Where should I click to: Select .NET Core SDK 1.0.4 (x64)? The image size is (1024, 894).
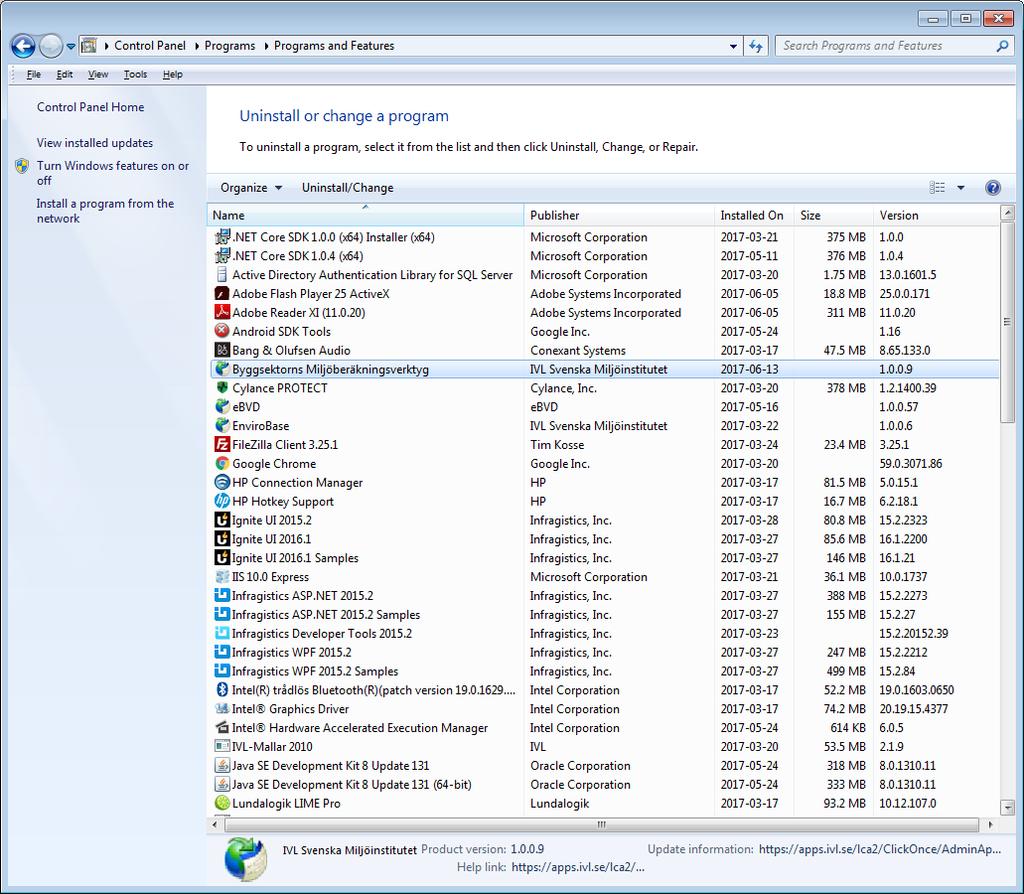click(x=298, y=256)
